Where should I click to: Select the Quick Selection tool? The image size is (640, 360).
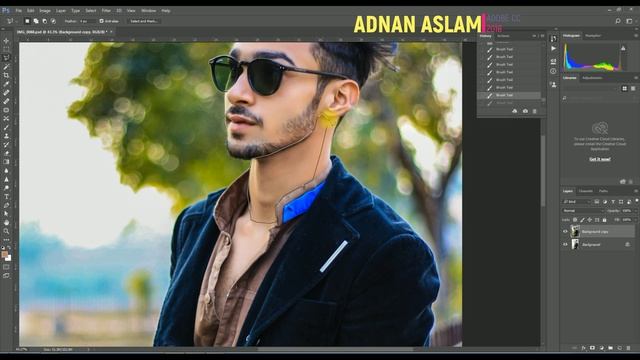[x=6, y=67]
